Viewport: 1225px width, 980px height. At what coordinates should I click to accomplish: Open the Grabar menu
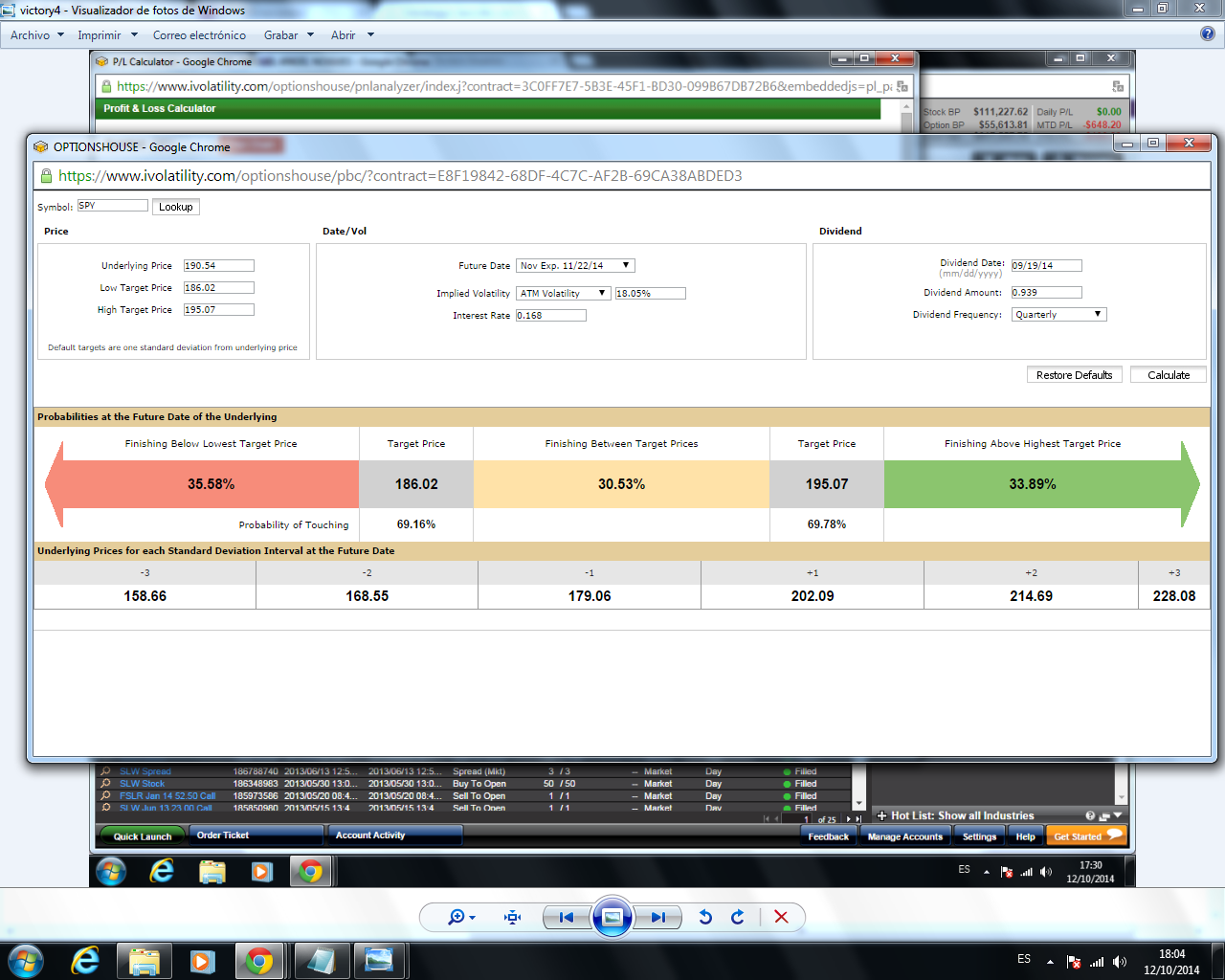click(x=288, y=35)
